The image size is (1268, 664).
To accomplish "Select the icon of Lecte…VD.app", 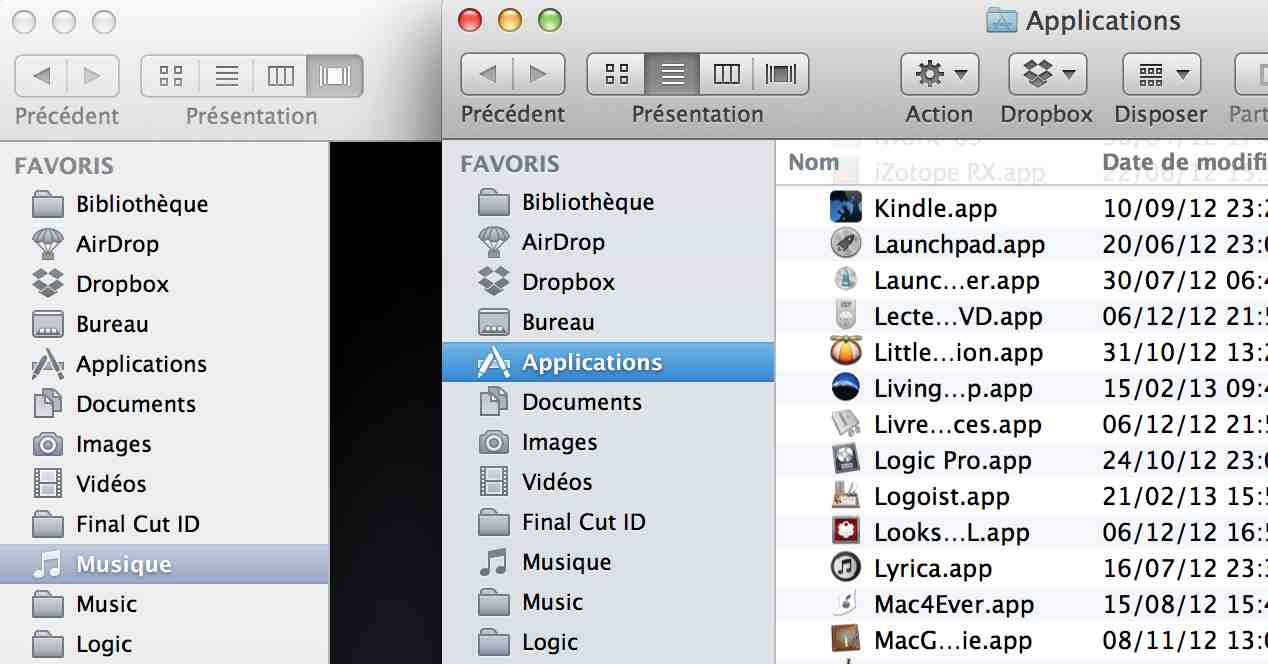I will (x=846, y=316).
